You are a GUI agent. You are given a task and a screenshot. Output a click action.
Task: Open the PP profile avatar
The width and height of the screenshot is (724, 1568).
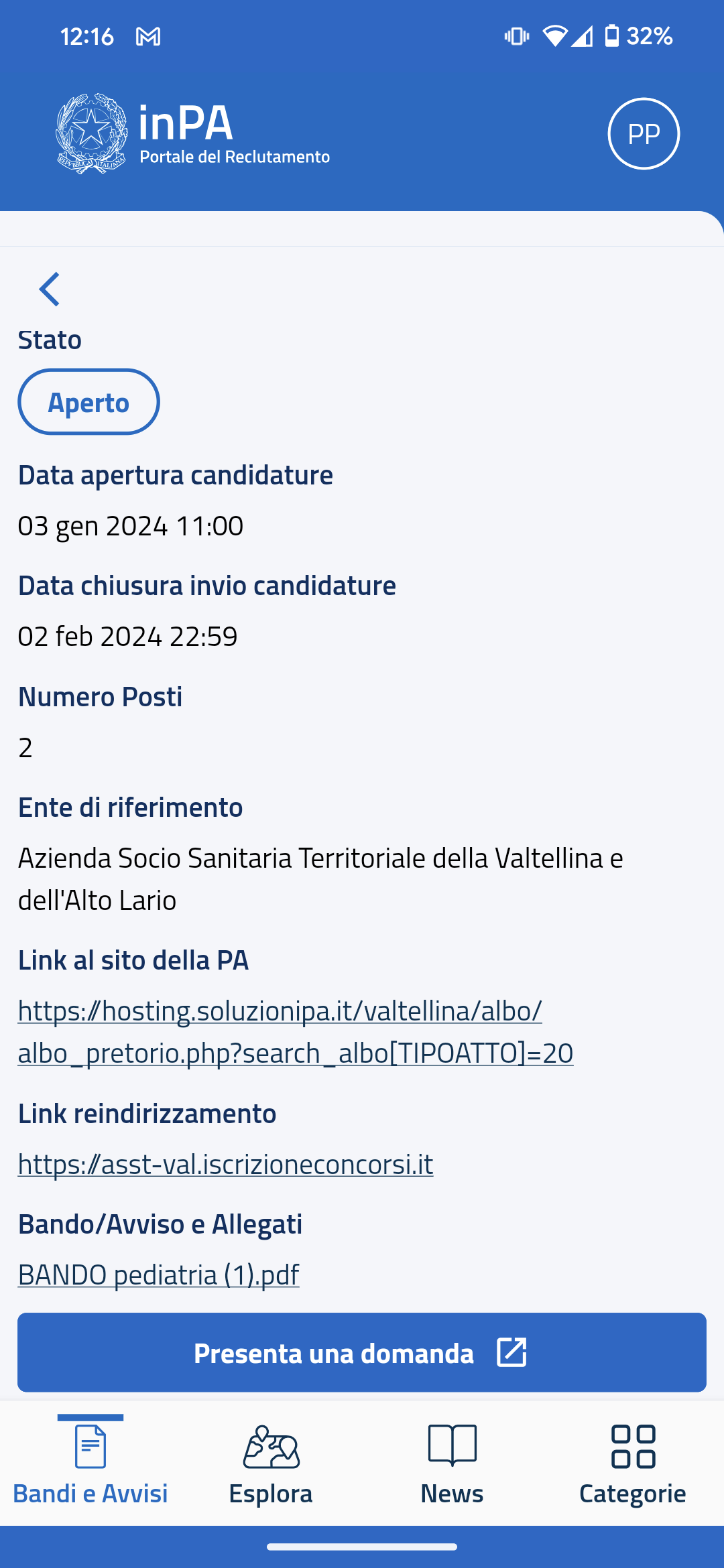click(644, 134)
